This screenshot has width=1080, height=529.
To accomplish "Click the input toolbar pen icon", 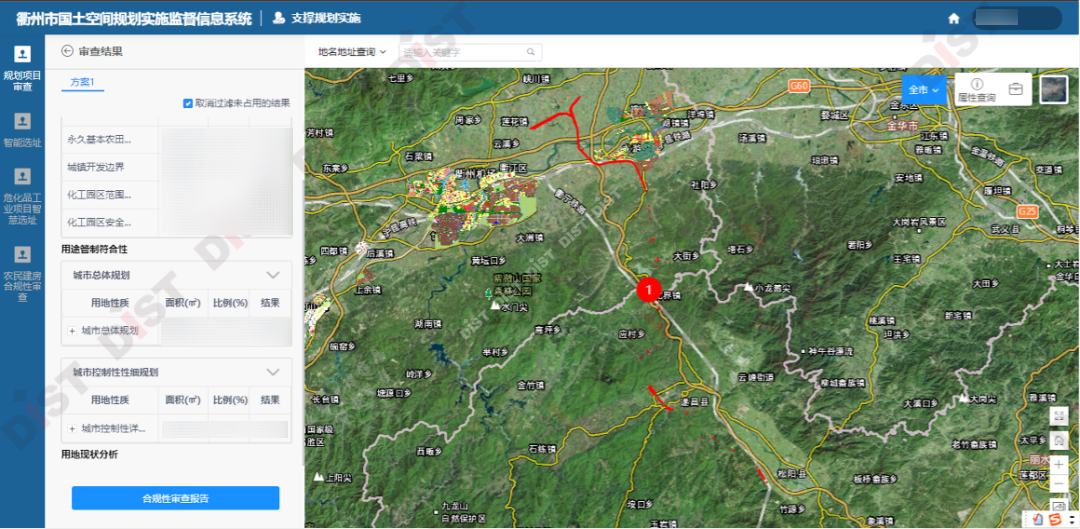I will pos(1038,519).
